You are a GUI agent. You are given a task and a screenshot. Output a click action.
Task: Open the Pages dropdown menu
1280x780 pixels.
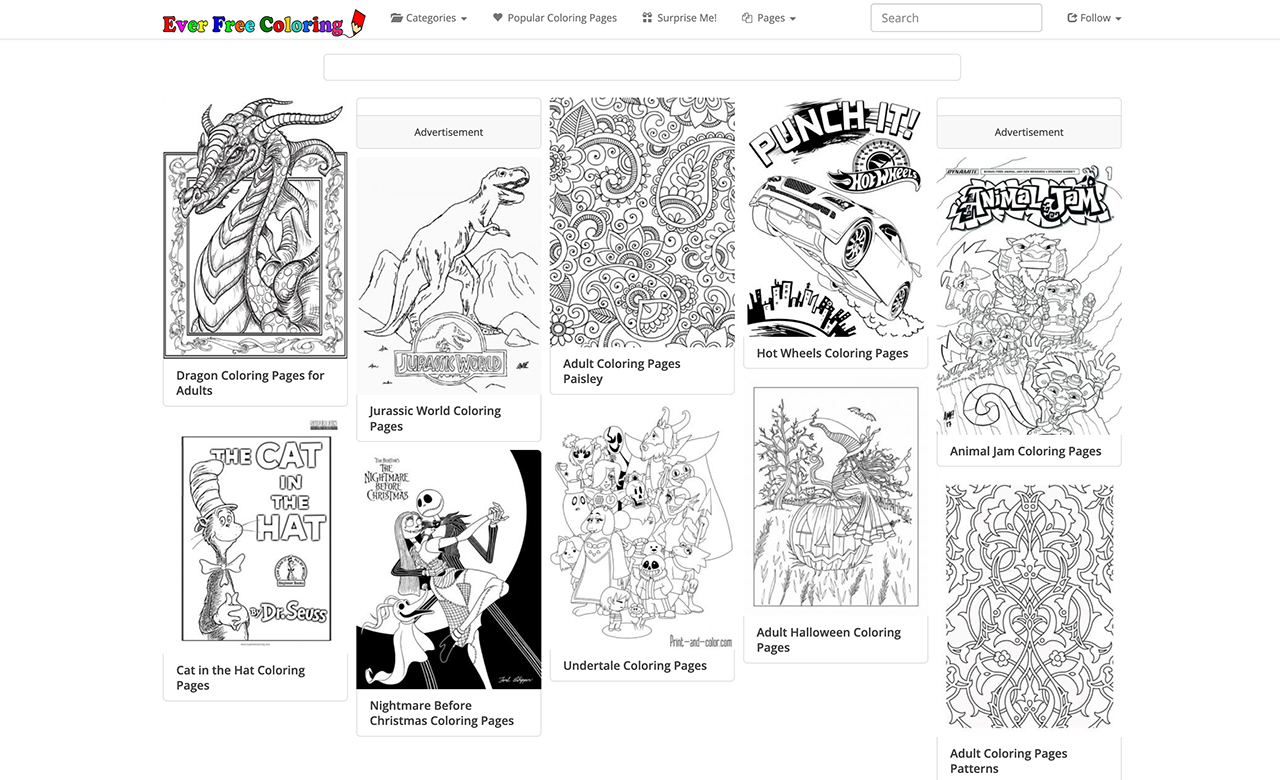[769, 18]
